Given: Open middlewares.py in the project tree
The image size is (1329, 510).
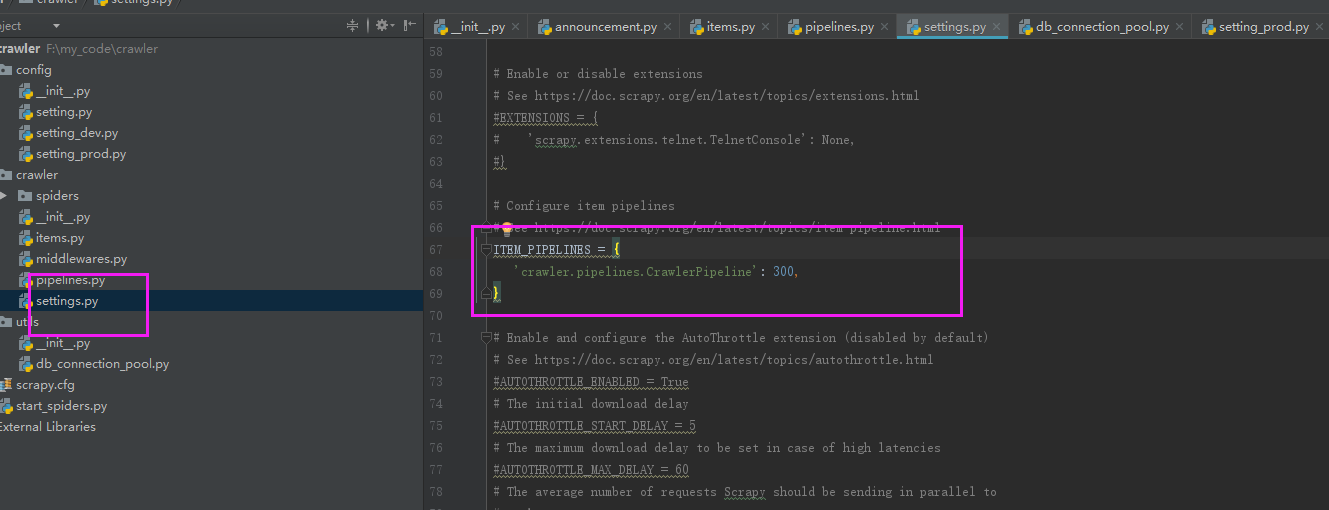Looking at the screenshot, I should pos(81,259).
